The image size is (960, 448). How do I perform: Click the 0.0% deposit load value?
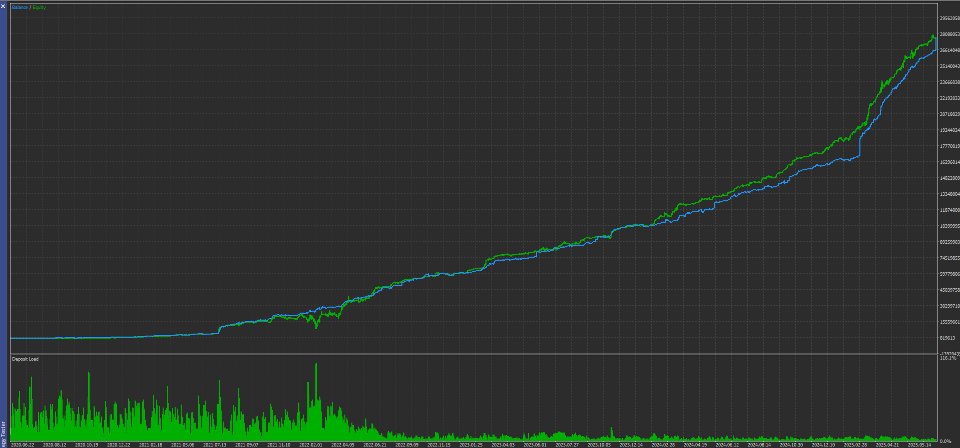coord(945,441)
